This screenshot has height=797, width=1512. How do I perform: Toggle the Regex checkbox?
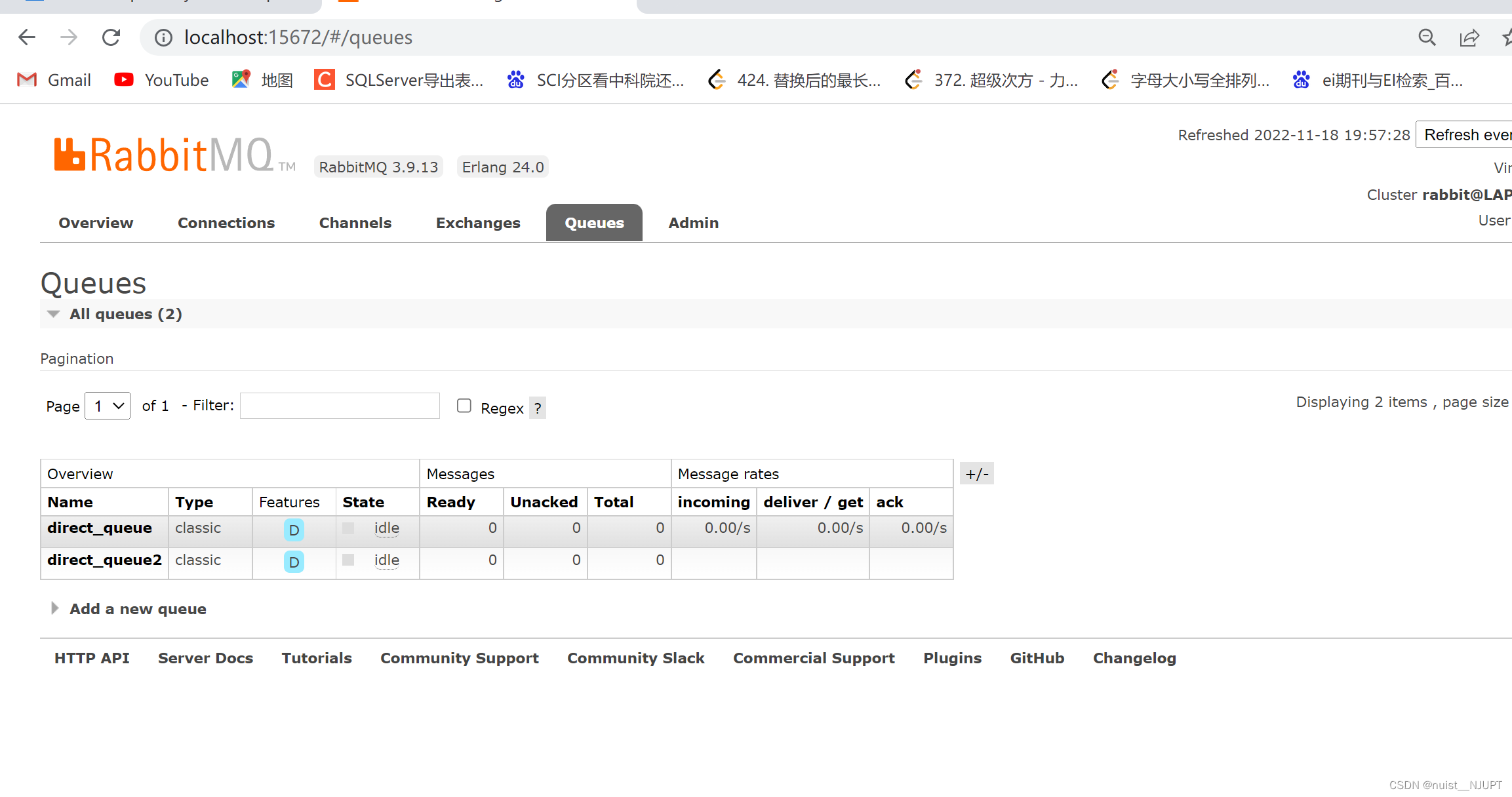tap(464, 406)
